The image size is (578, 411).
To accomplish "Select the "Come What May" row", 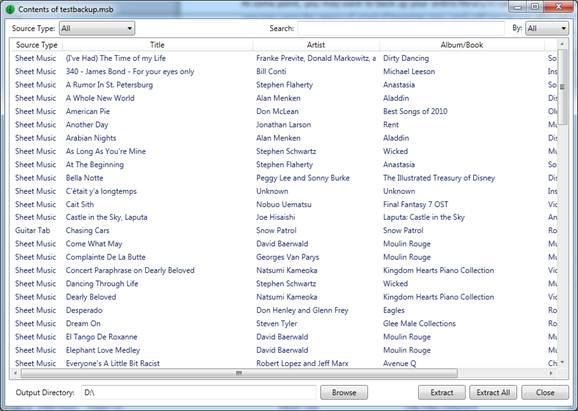I will (x=284, y=244).
